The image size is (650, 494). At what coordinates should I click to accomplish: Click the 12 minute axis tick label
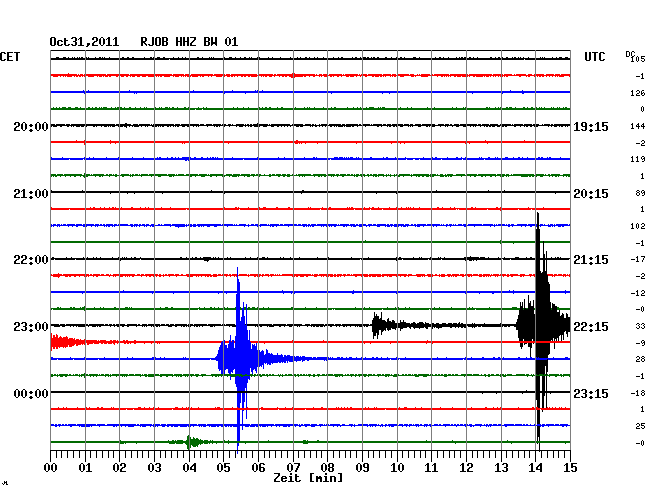pos(466,468)
